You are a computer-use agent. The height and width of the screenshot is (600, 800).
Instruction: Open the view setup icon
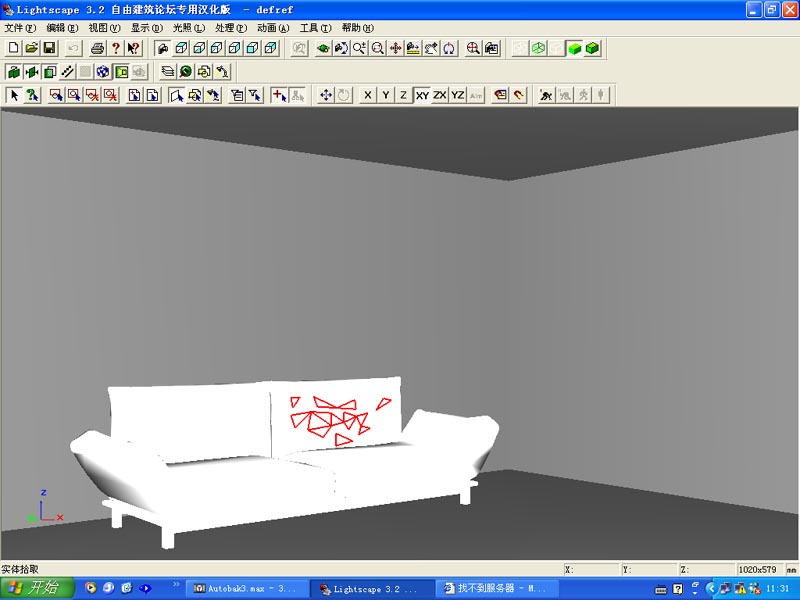pos(492,48)
